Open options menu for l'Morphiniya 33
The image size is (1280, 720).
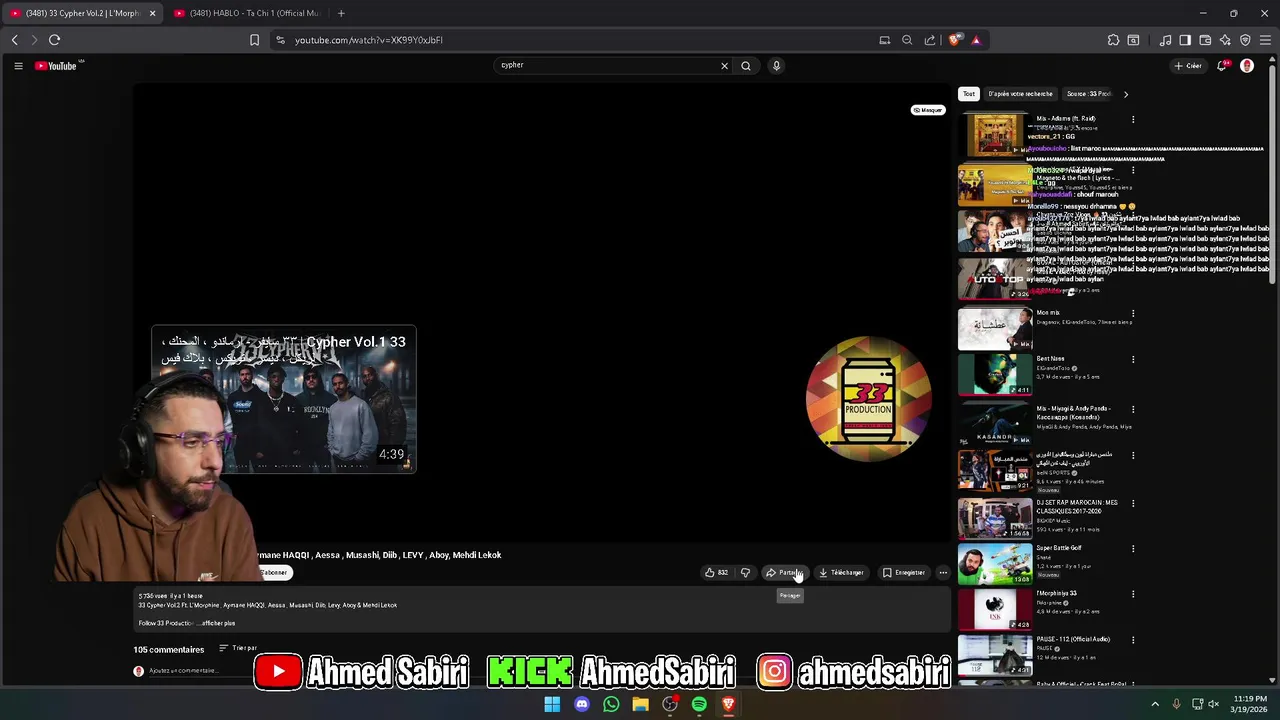coord(1133,594)
